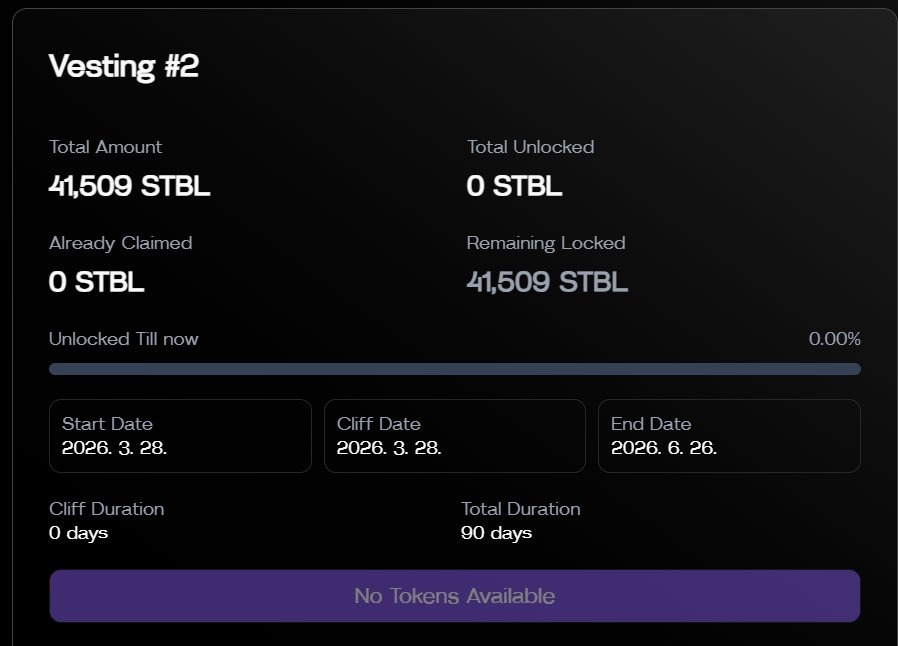Click the Cliff Duration label
The height and width of the screenshot is (646, 898).
pos(106,509)
